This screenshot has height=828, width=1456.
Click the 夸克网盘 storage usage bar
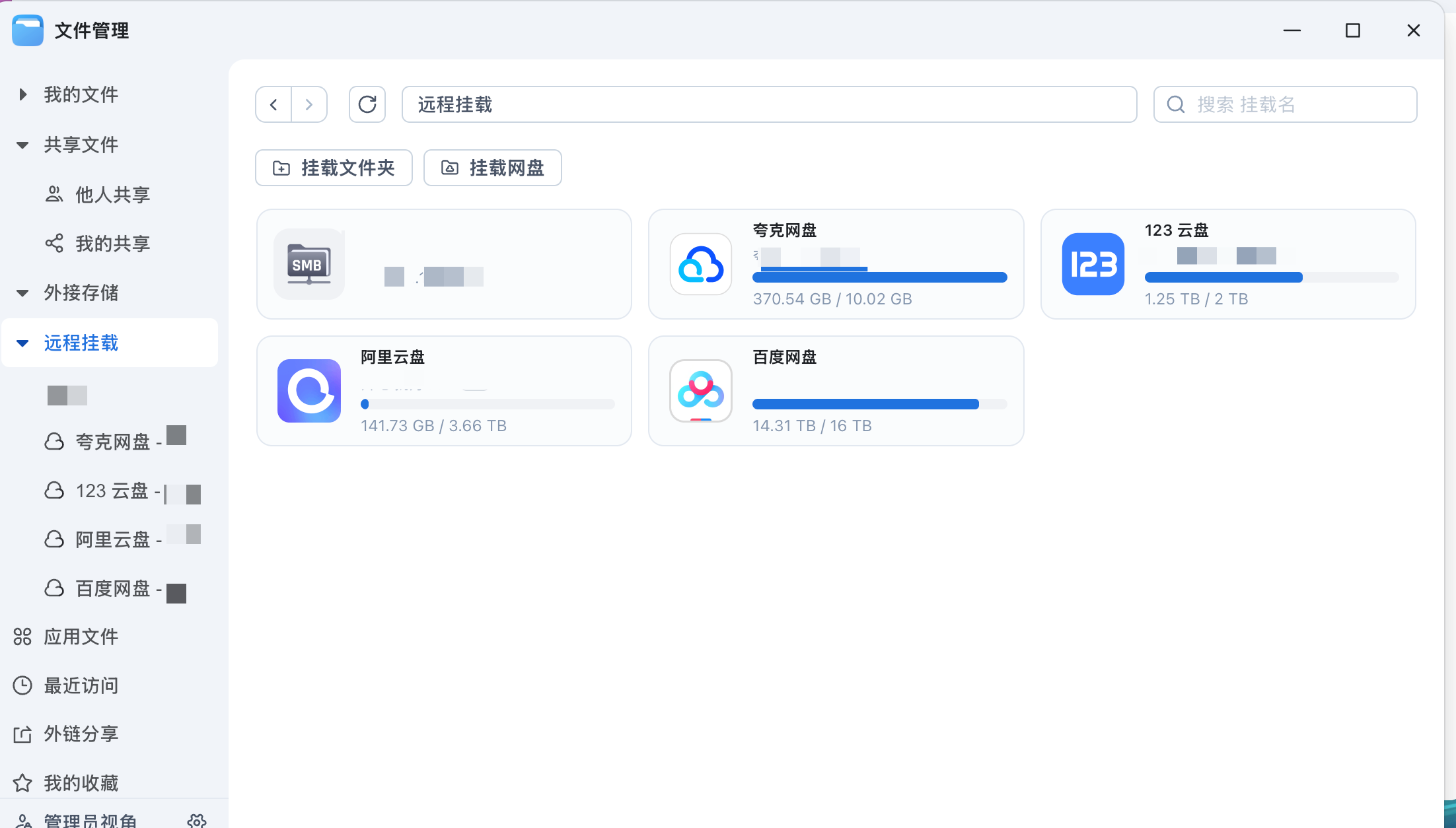(x=880, y=277)
